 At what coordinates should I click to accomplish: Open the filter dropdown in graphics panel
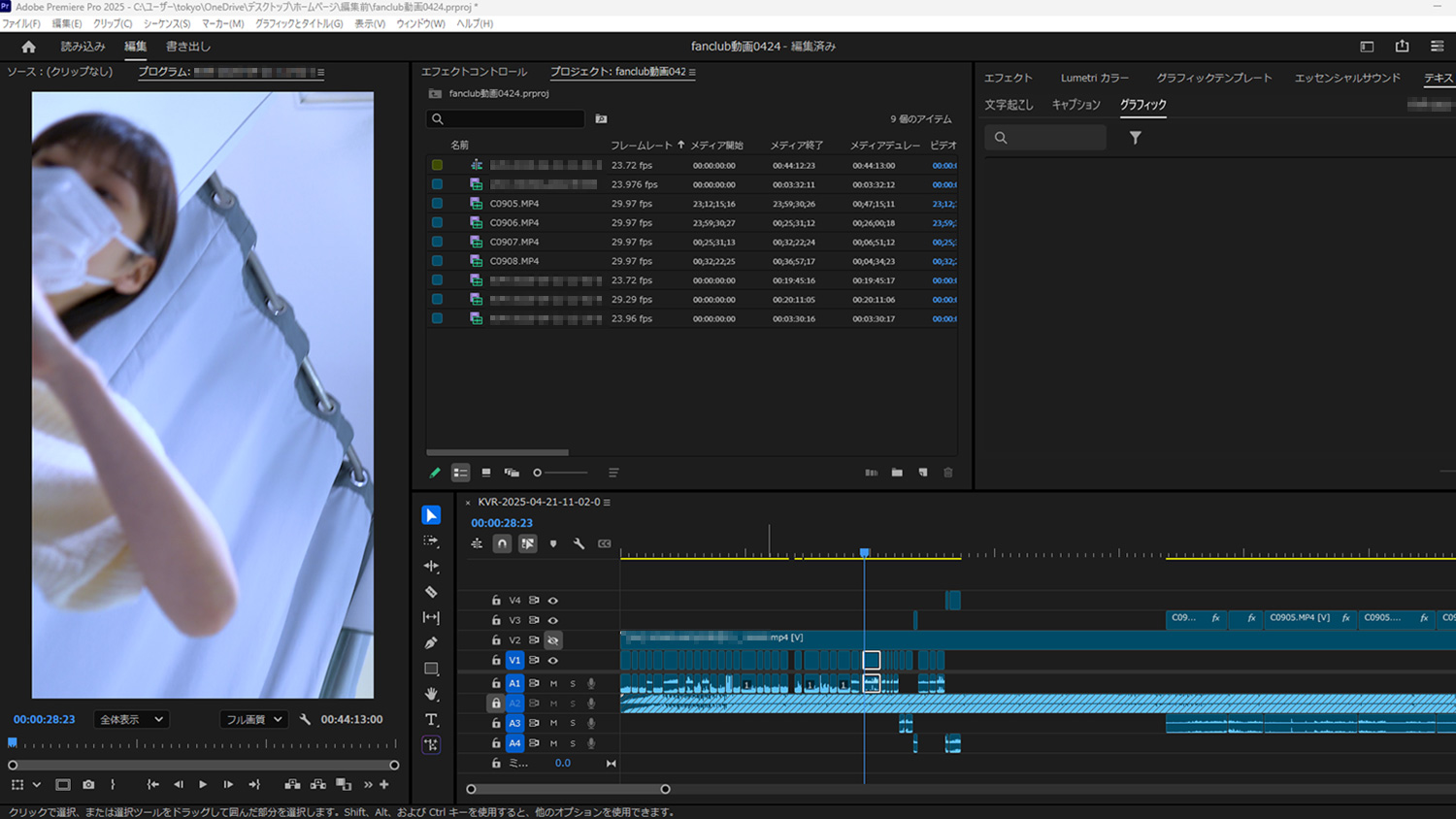pyautogui.click(x=1135, y=138)
